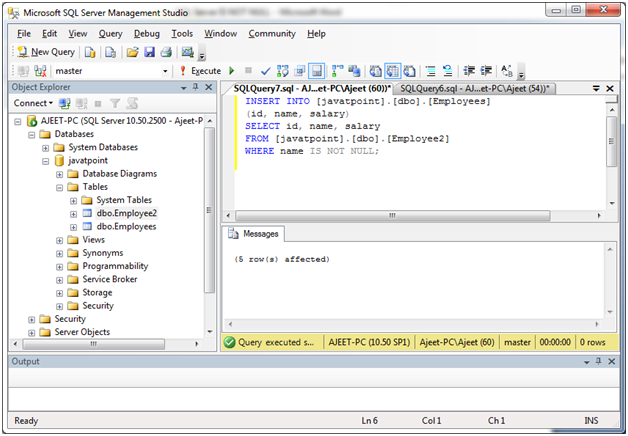628x436 pixels.
Task: Click the Comment out selected lines icon
Action: pos(431,71)
